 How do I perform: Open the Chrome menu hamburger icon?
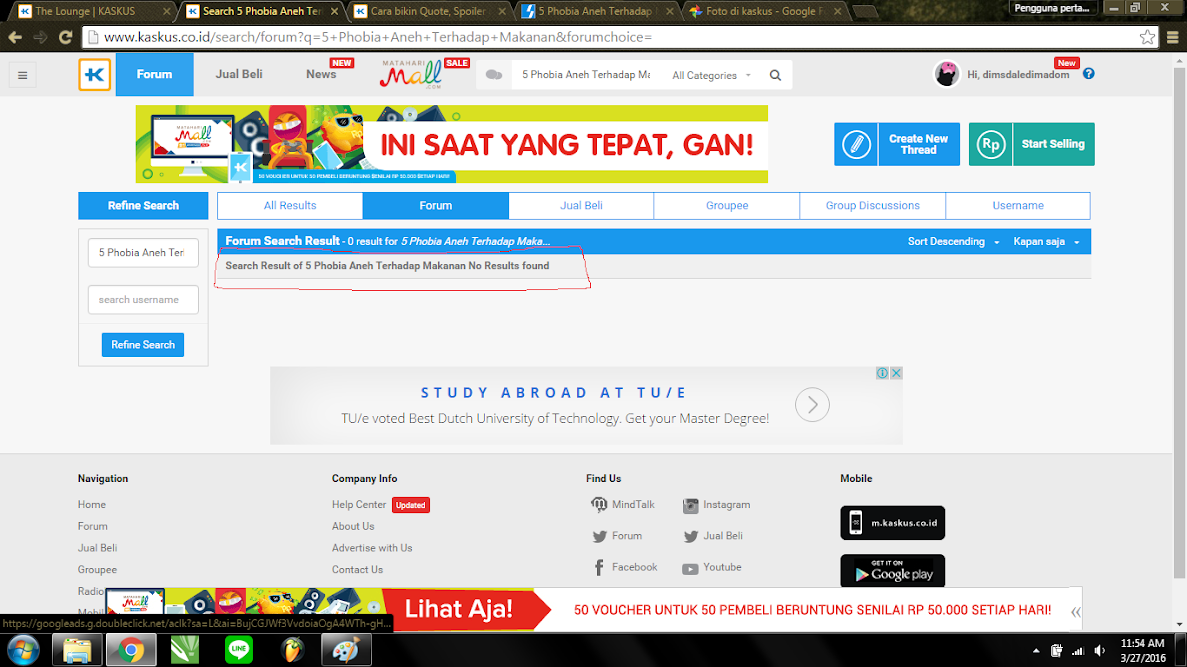click(1173, 37)
